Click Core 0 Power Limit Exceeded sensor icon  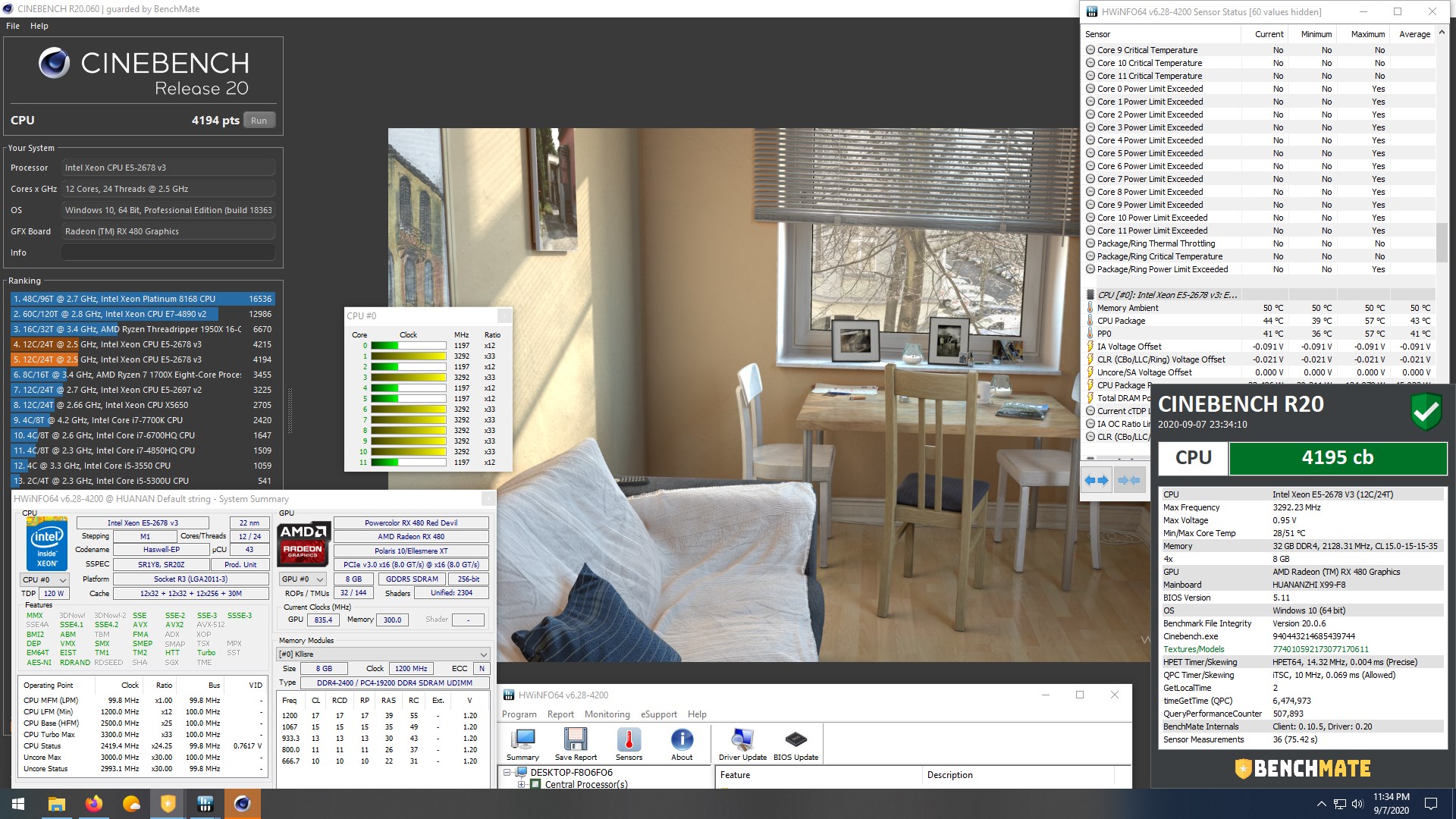[1090, 89]
